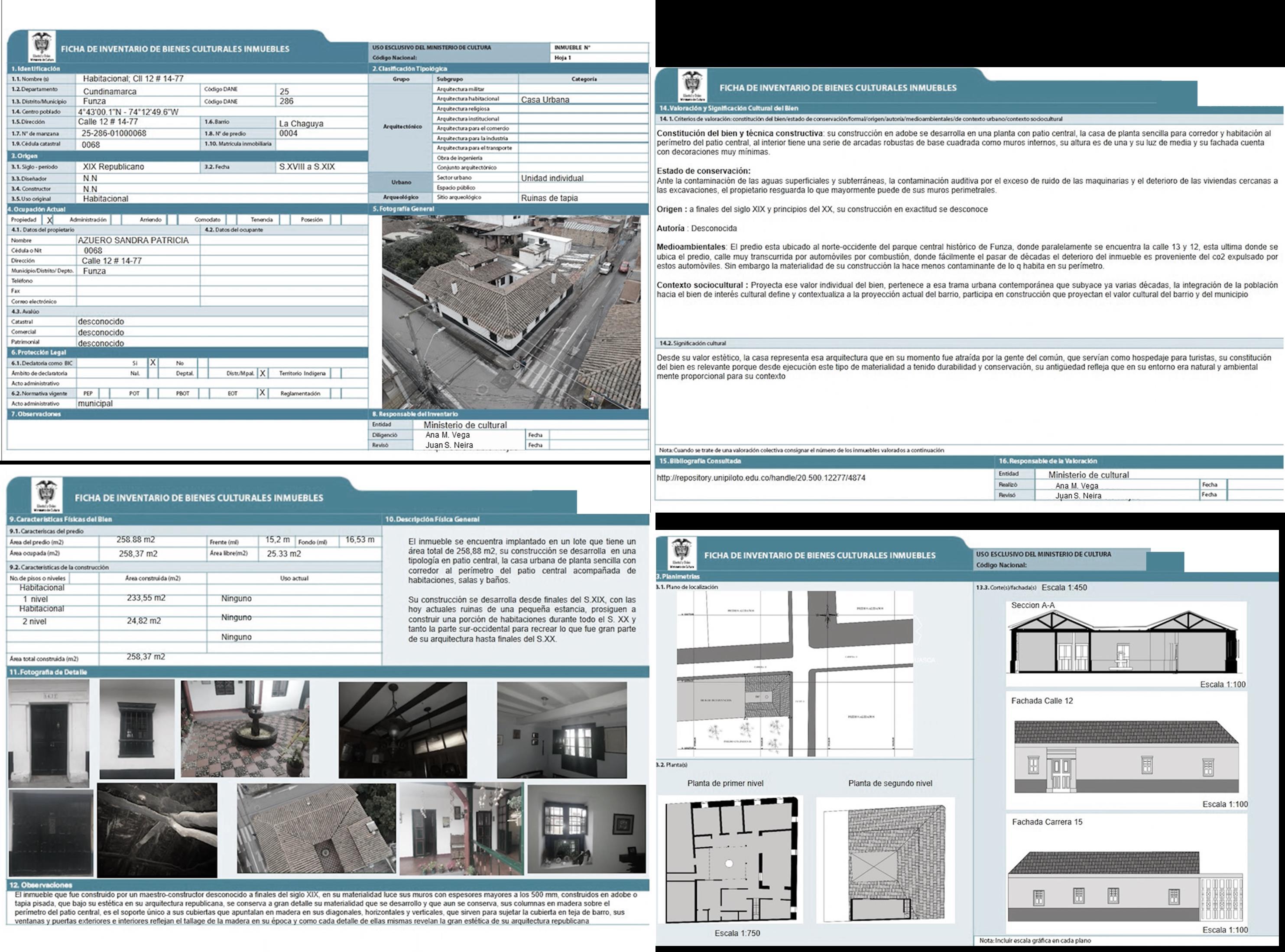Image resolution: width=1285 pixels, height=952 pixels.
Task: Click the empty Teléfono field of propietario
Action: (138, 281)
